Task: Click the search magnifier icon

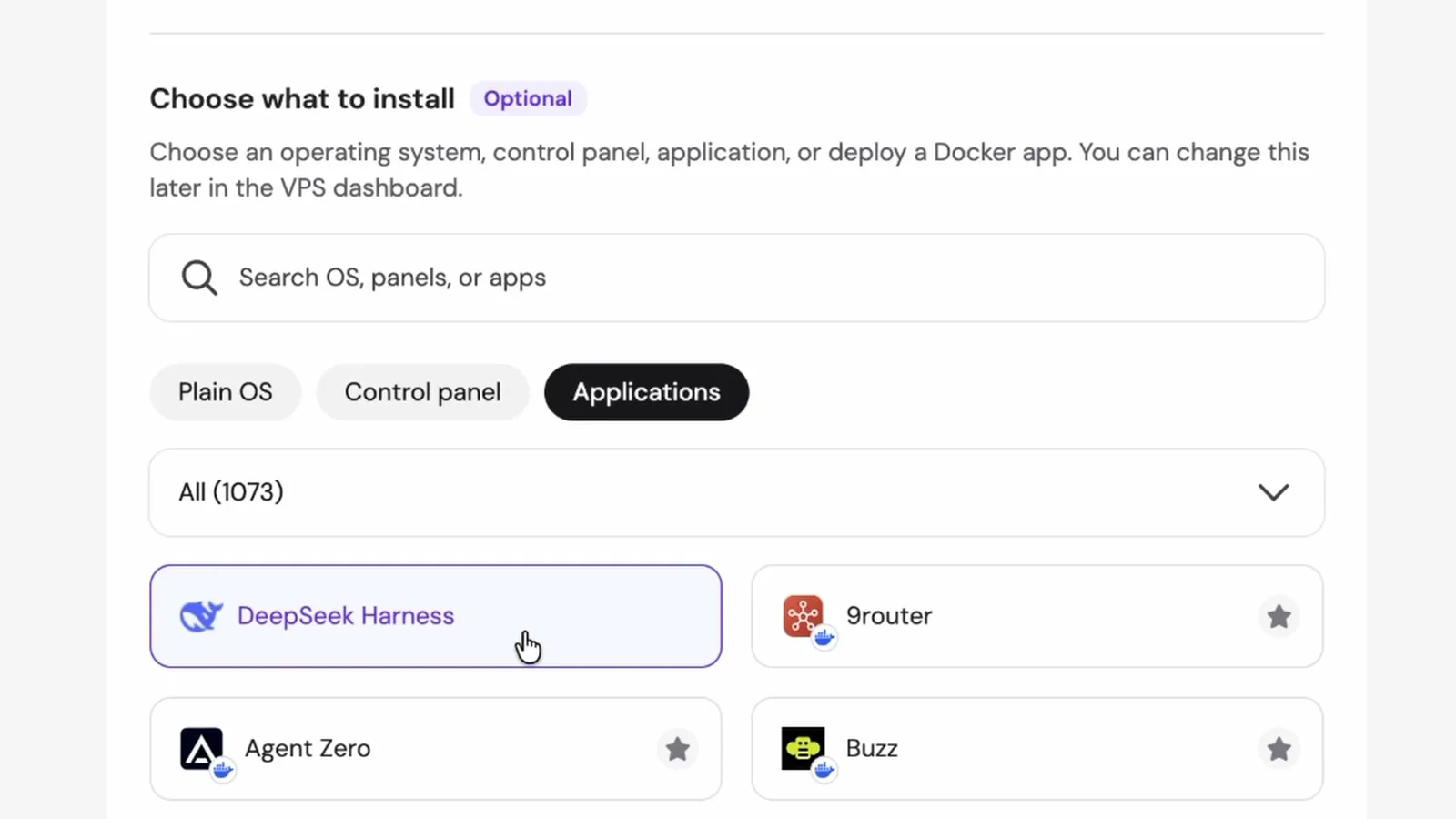Action: [x=199, y=278]
